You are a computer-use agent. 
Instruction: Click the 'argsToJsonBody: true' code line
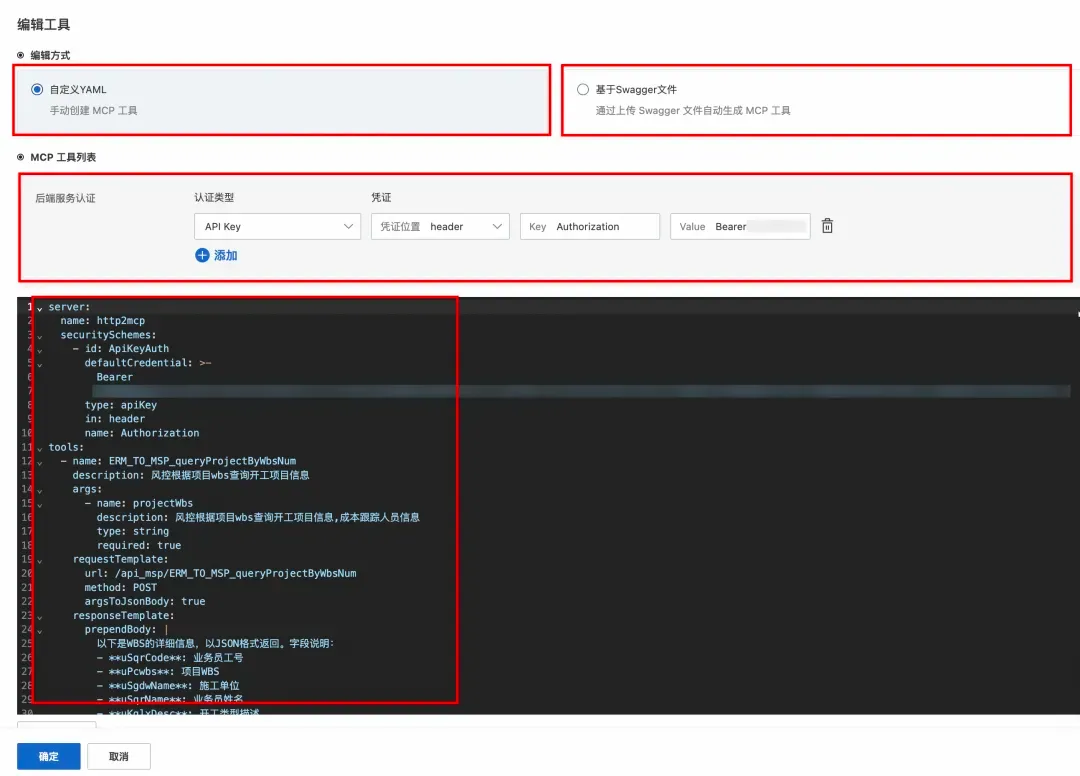pos(145,601)
